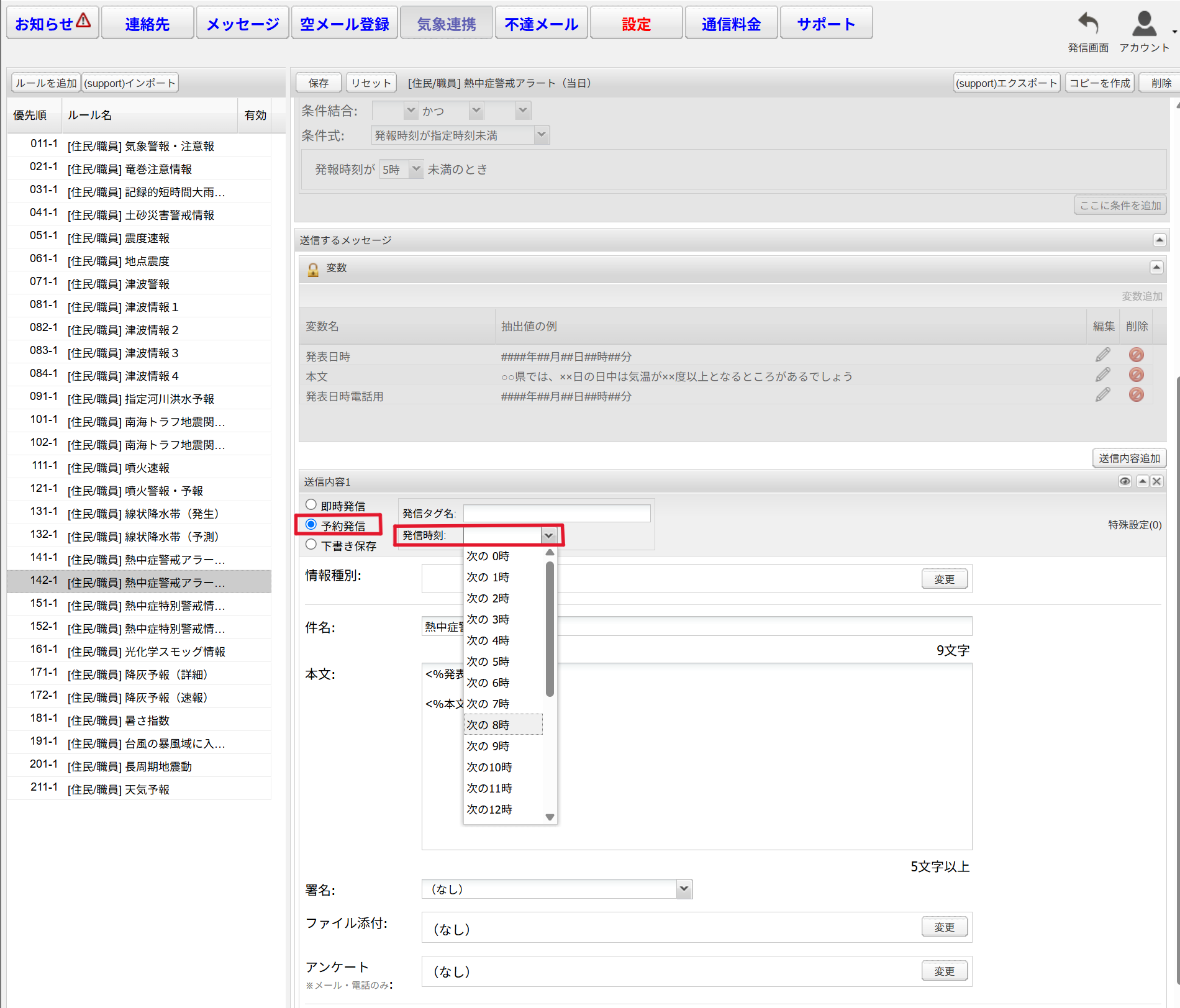Open the 不達メール tab
1180x1008 pixels.
point(542,24)
